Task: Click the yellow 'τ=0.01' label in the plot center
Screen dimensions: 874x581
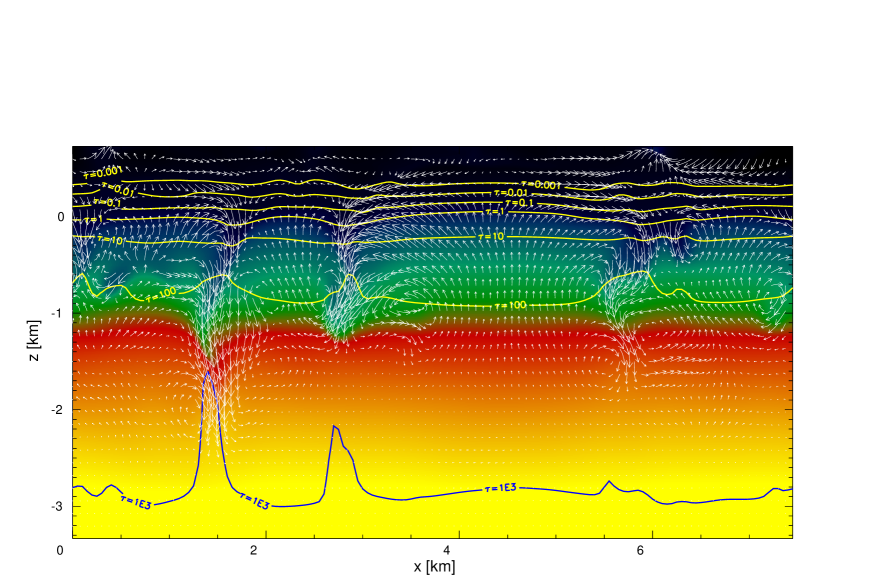Action: pos(511,193)
